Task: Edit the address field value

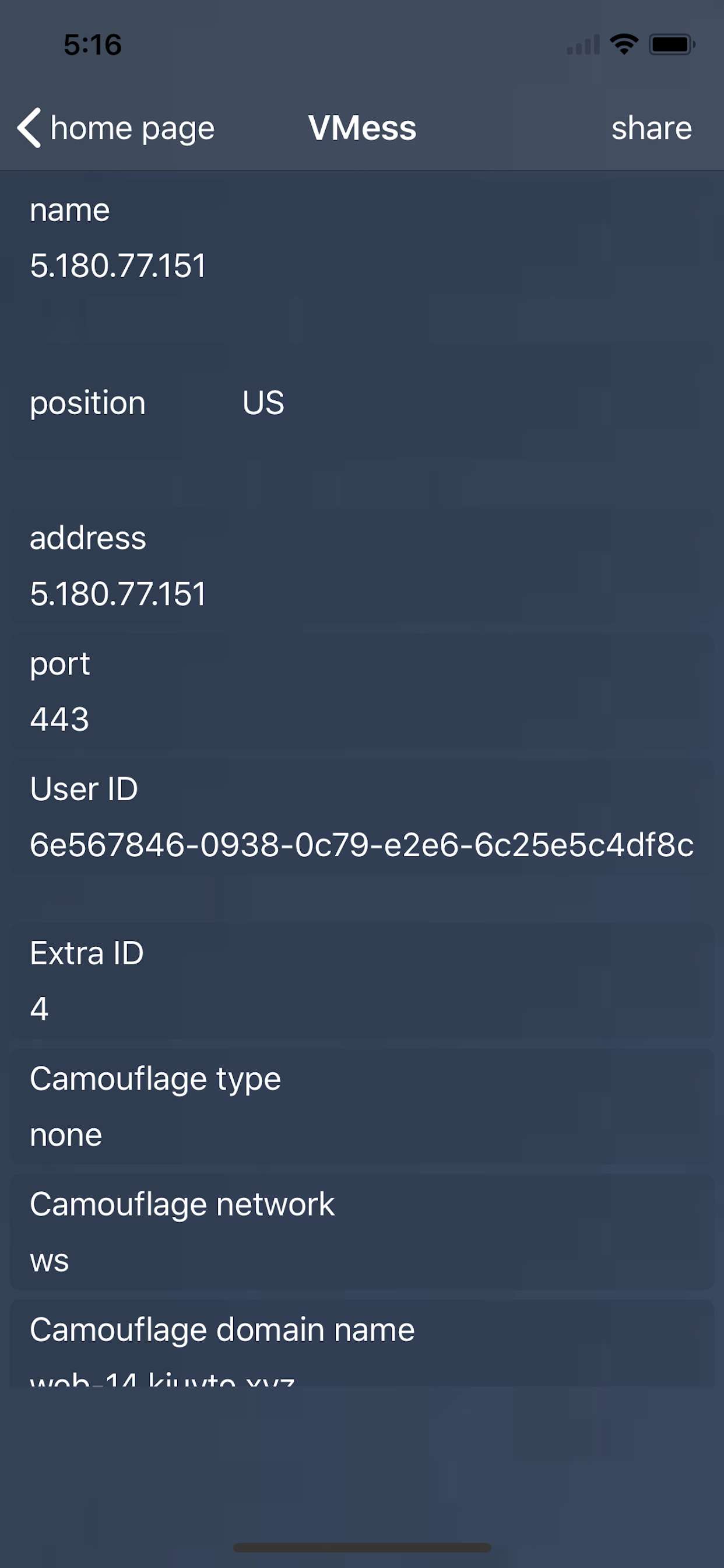Action: [x=118, y=594]
